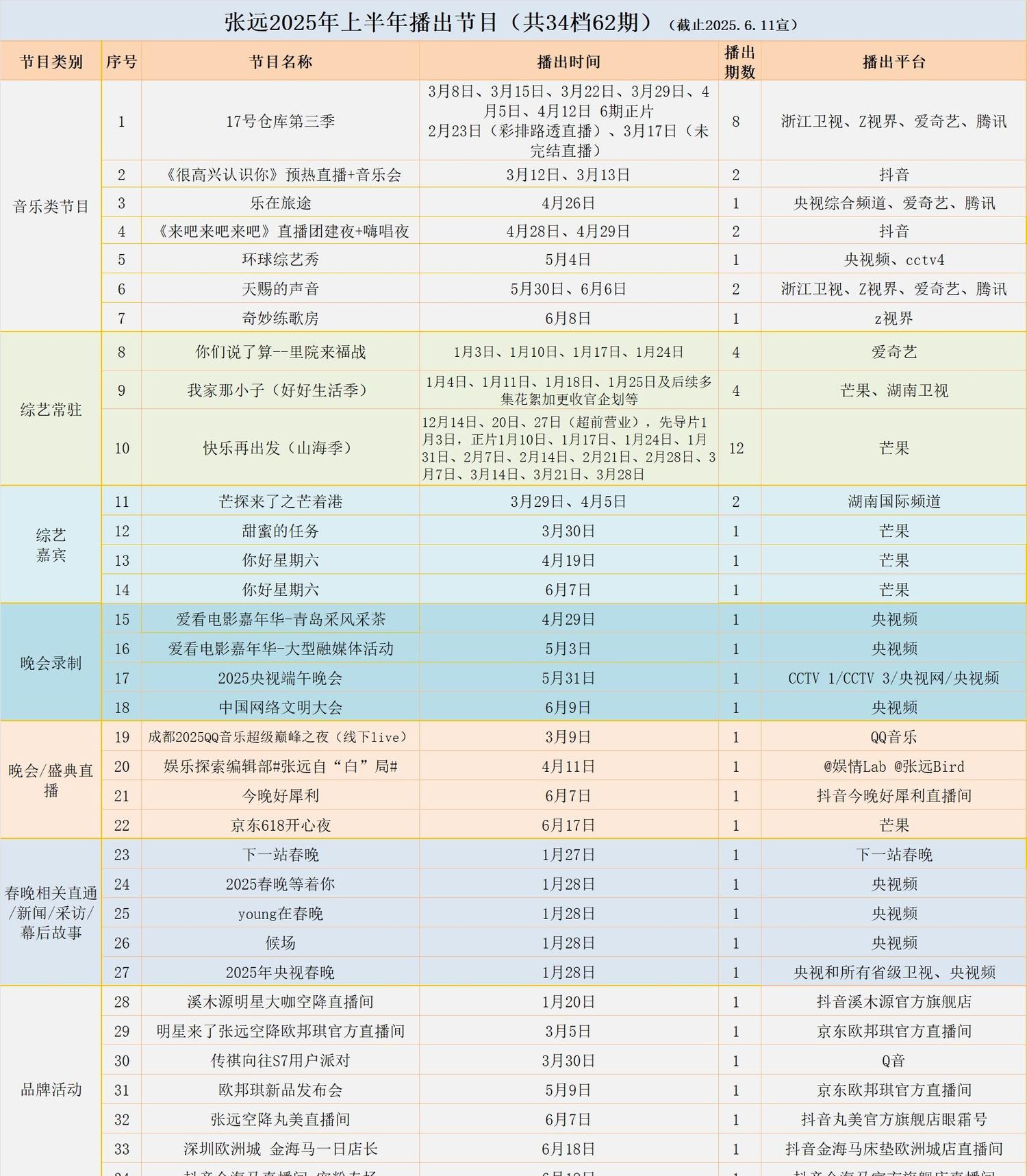
Task: Select the program 今晚好犀利
Action: pyautogui.click(x=281, y=796)
